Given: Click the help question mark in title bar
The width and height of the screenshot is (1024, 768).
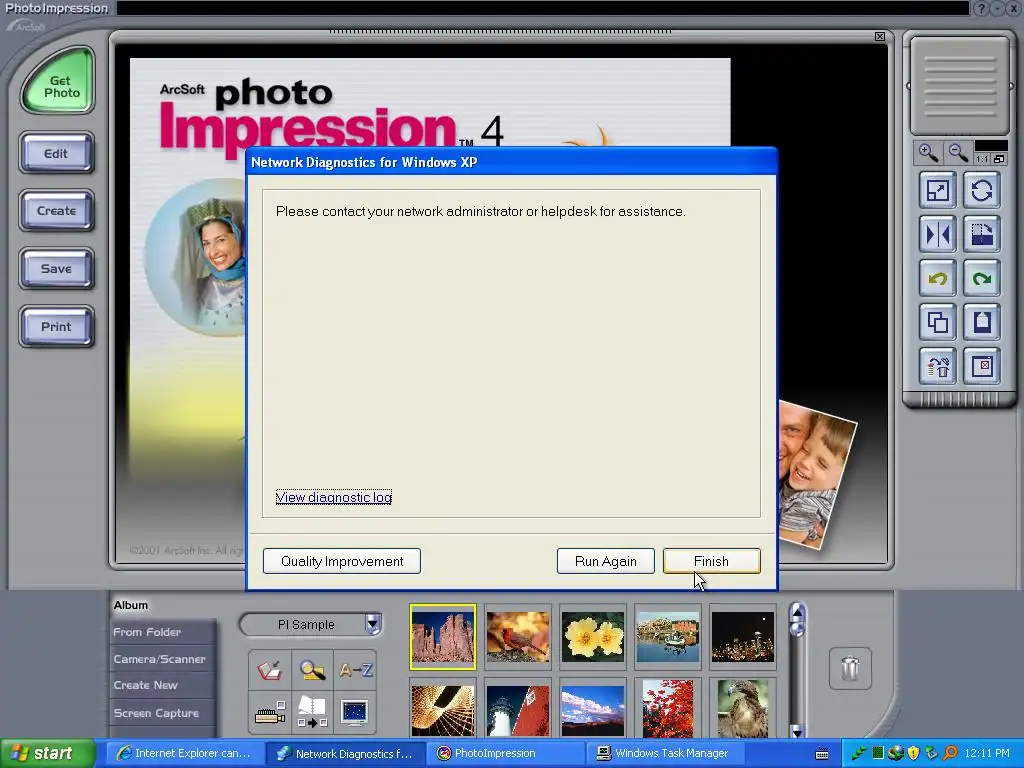Looking at the screenshot, I should point(982,8).
